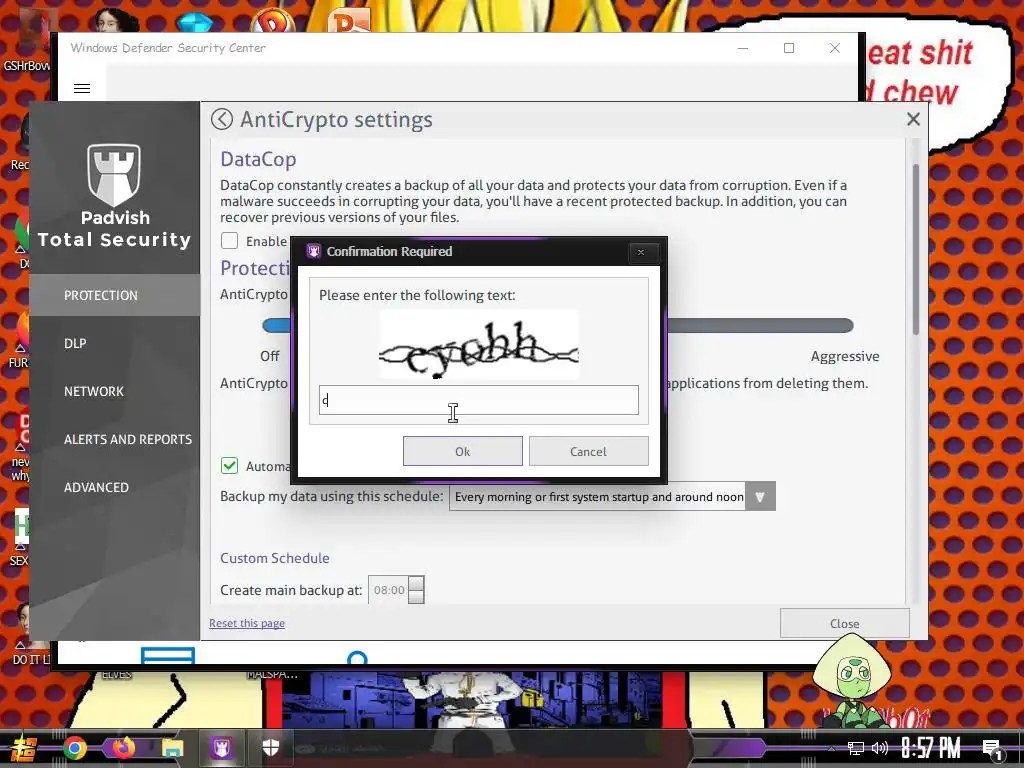This screenshot has width=1024, height=768.
Task: Click the Custom Schedule heading
Action: 274,558
